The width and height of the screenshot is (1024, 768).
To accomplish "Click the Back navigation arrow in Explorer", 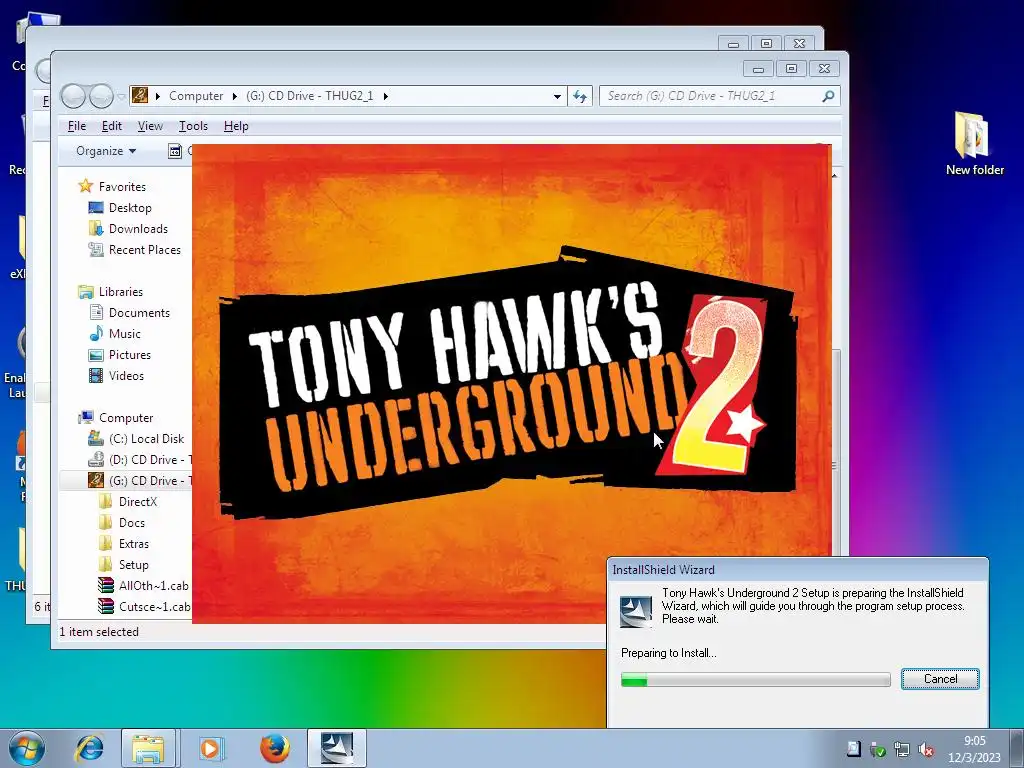I will [73, 97].
